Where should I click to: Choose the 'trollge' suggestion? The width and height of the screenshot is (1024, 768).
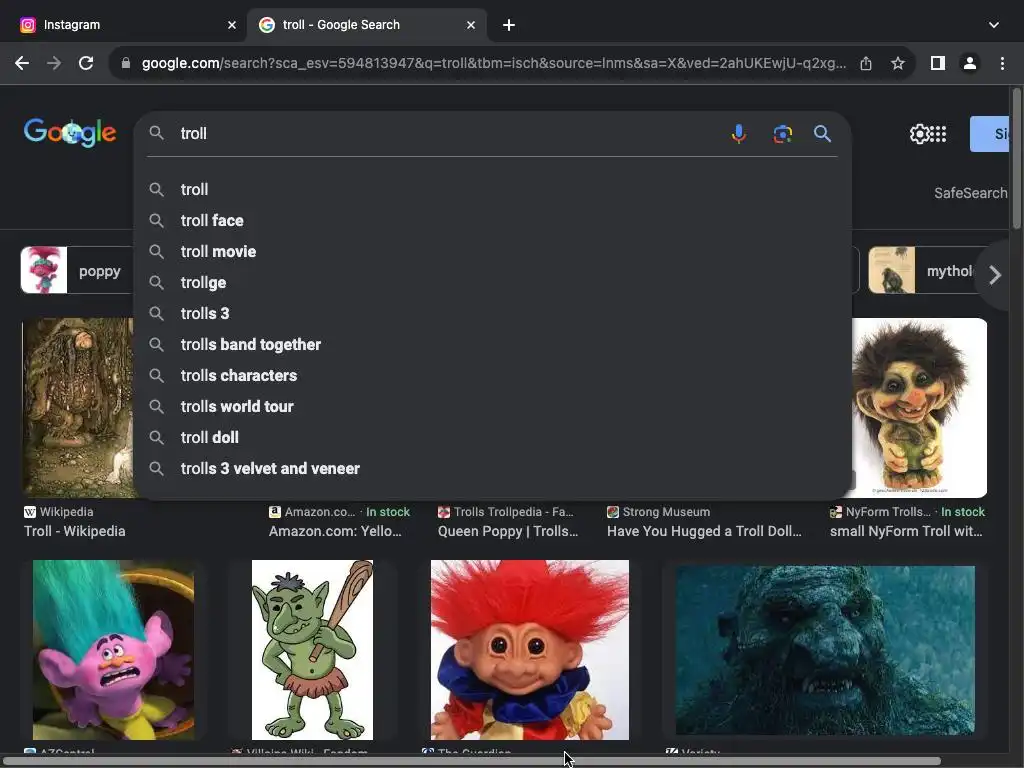pyautogui.click(x=492, y=283)
